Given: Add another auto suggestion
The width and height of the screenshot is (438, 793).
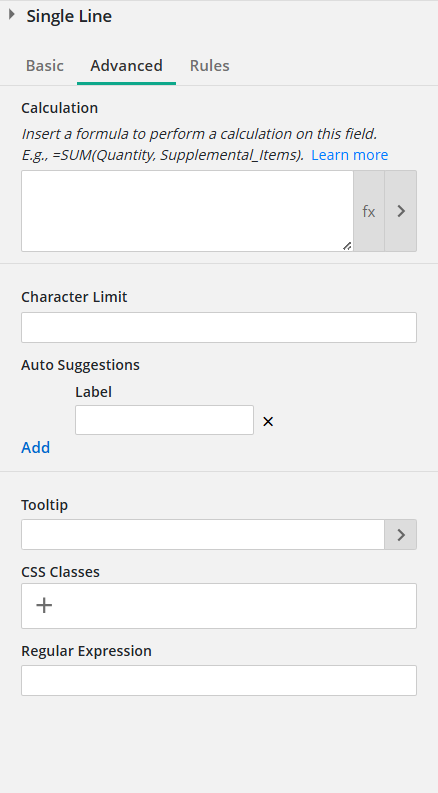Looking at the screenshot, I should point(35,448).
